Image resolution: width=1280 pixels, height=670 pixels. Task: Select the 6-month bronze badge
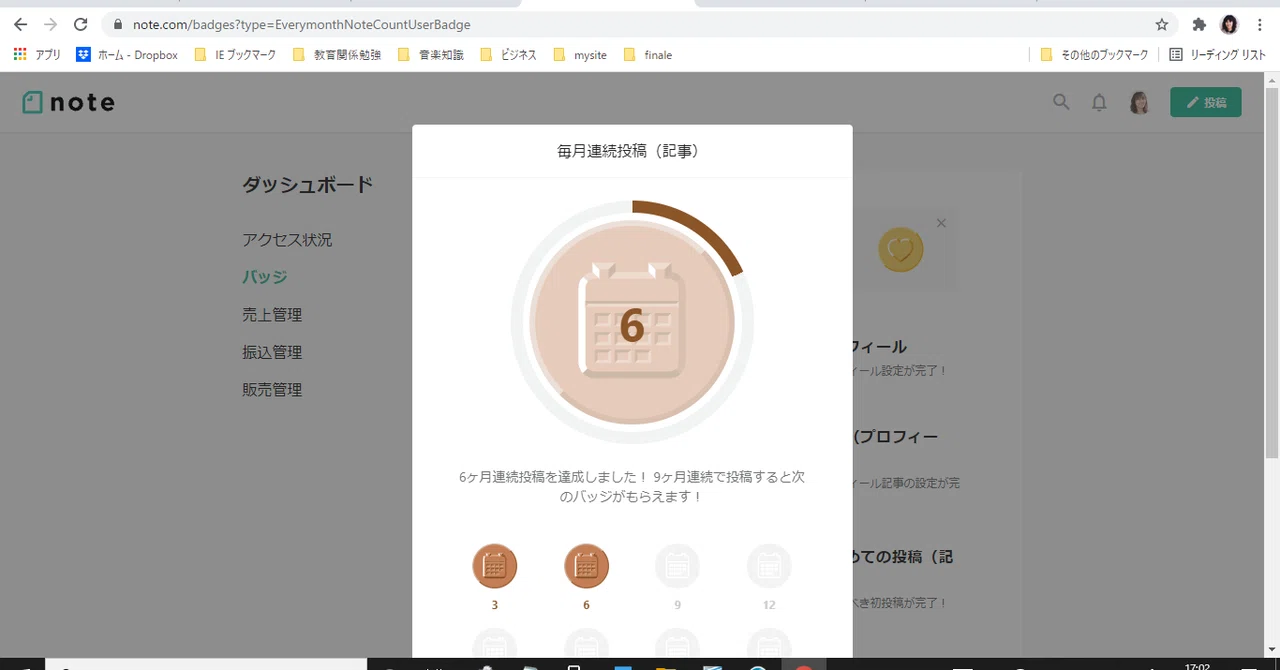[586, 566]
